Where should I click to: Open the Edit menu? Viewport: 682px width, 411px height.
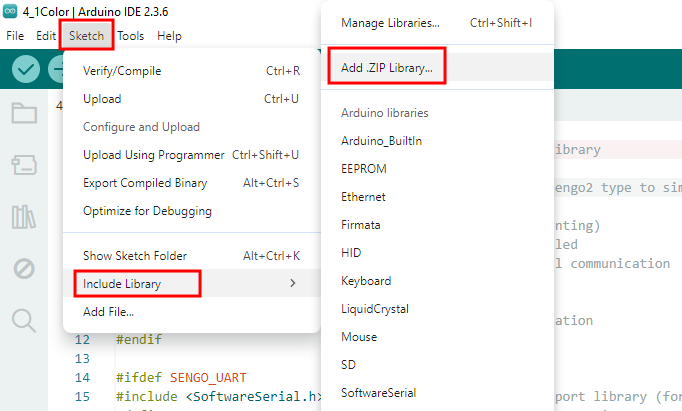click(46, 36)
